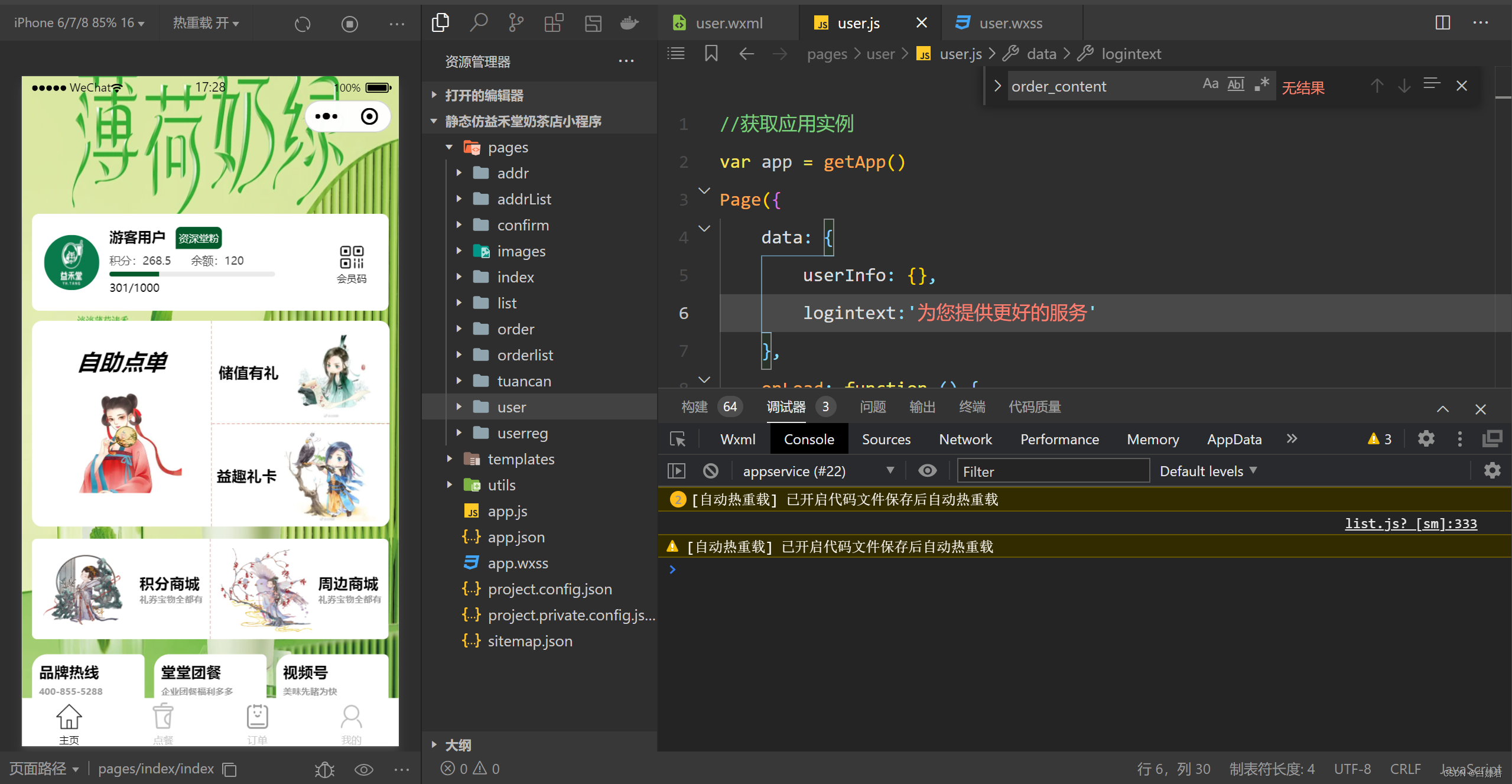
Task: Open the iPhone 6/7/8 device dropdown
Action: pyautogui.click(x=79, y=23)
